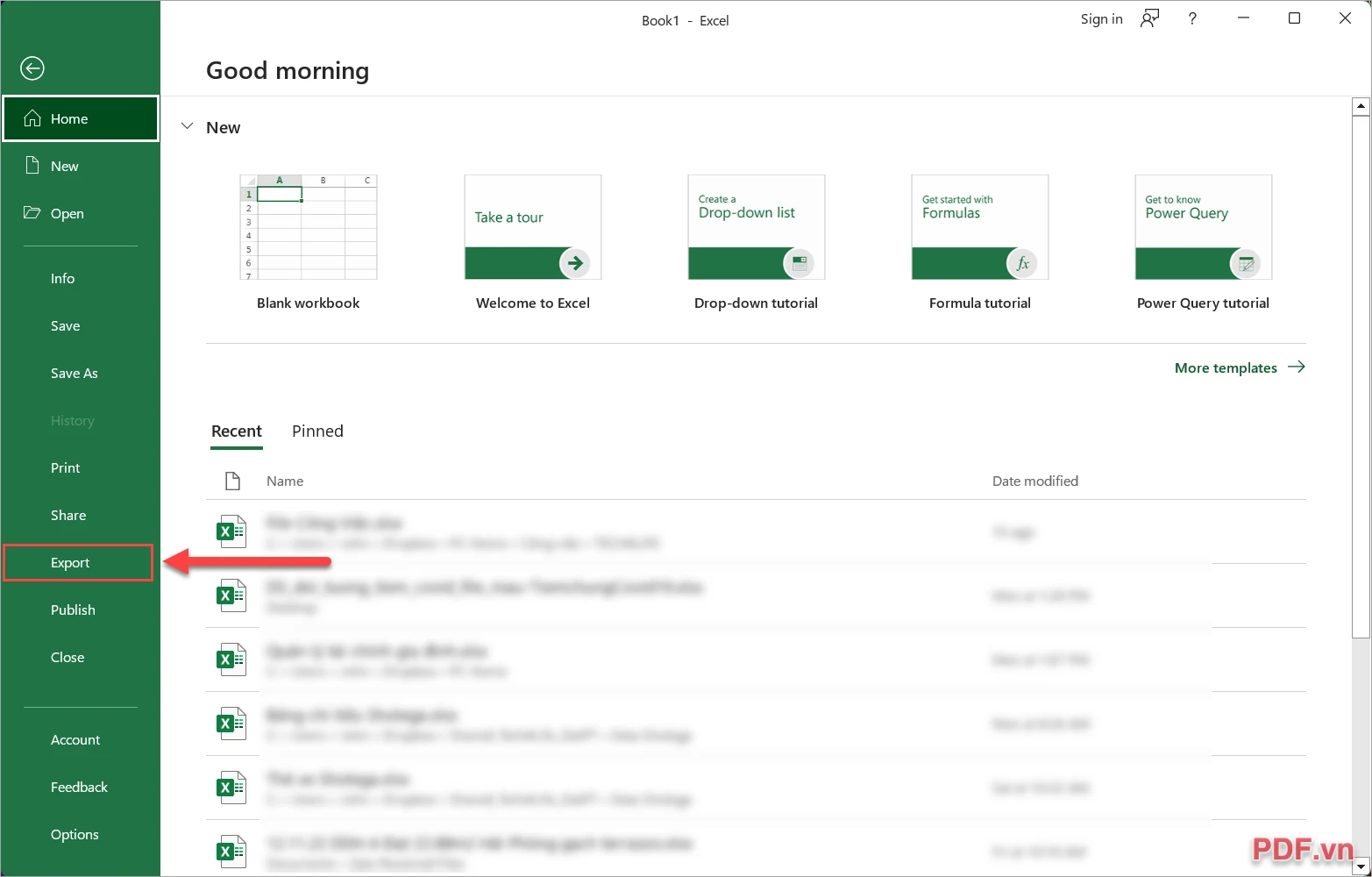This screenshot has height=877, width=1372.
Task: Open the Share page
Action: click(x=81, y=515)
